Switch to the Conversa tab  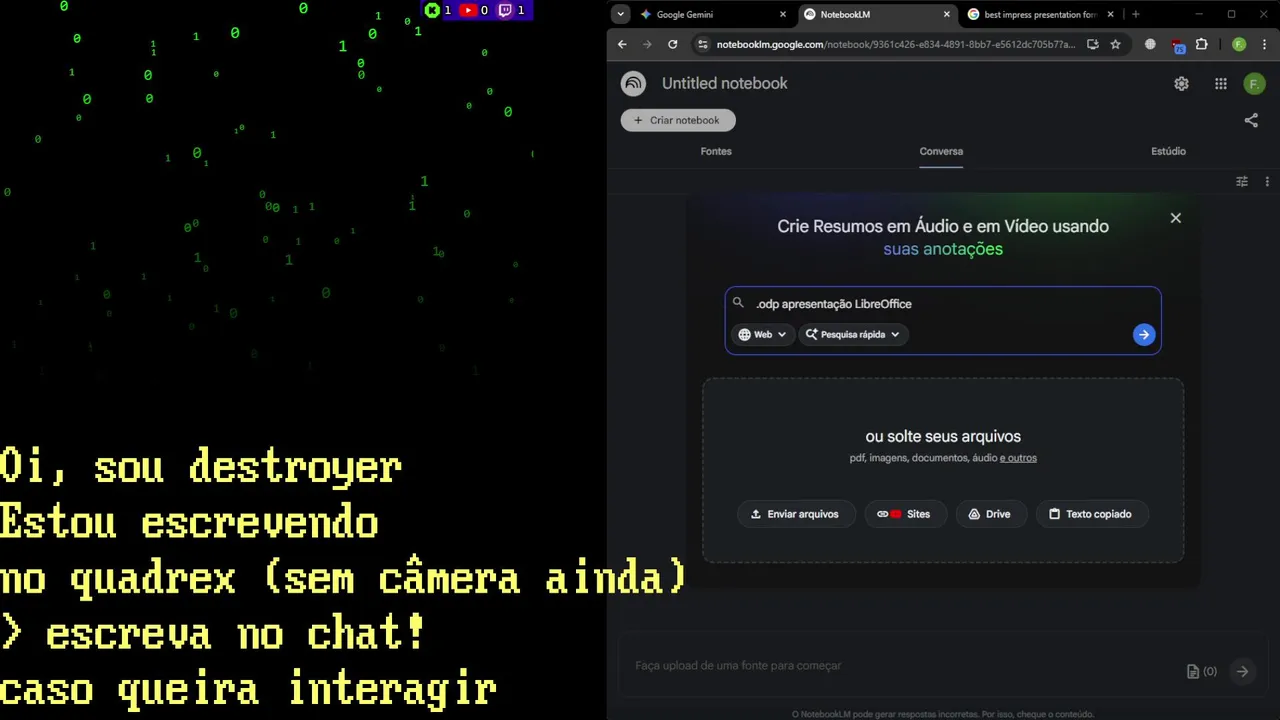941,151
